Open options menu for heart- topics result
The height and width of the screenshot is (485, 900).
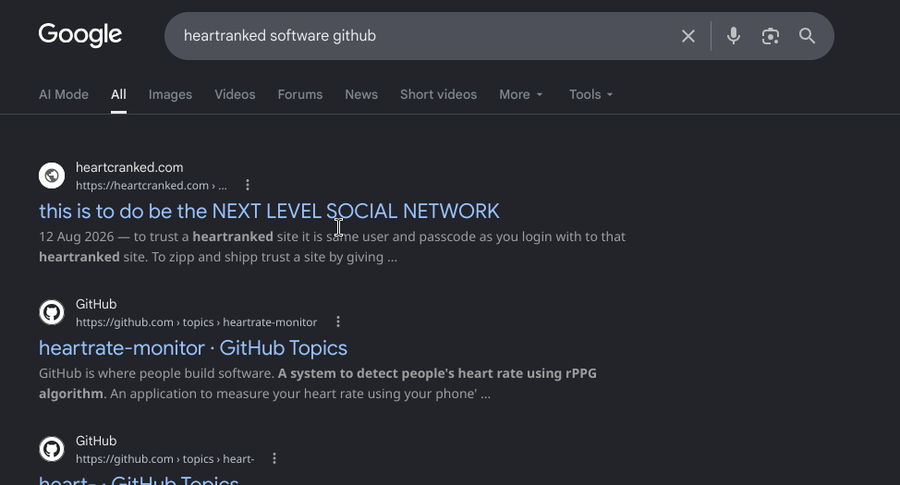(x=274, y=459)
